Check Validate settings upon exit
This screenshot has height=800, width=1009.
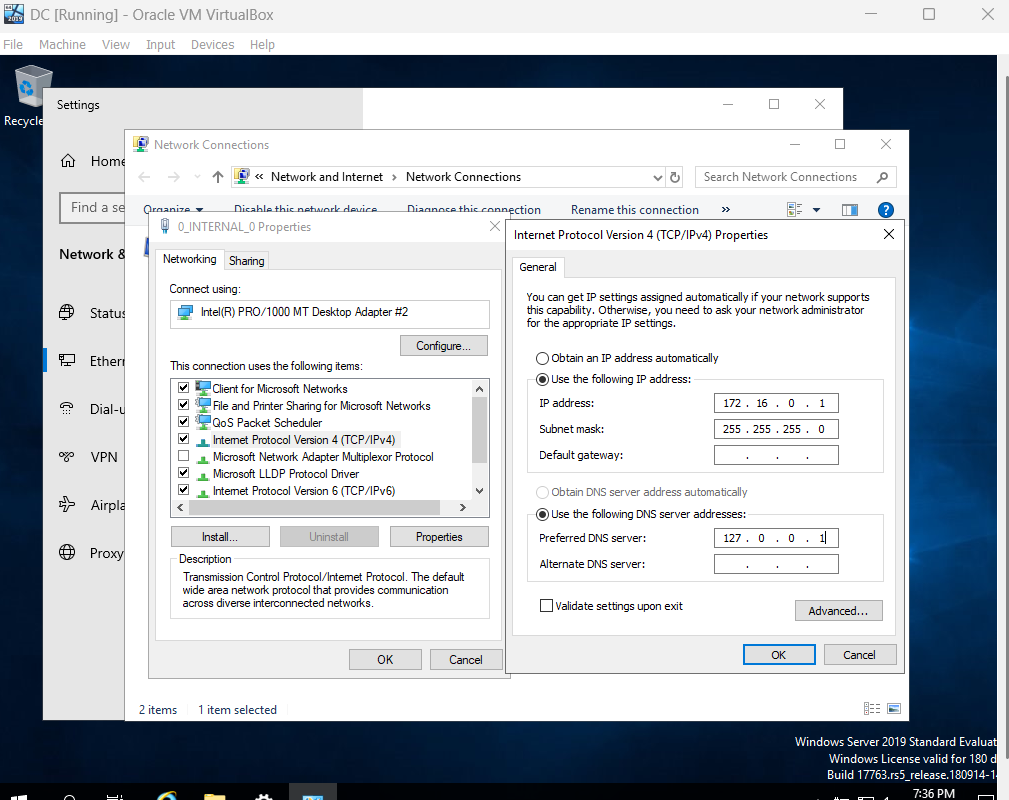point(546,606)
